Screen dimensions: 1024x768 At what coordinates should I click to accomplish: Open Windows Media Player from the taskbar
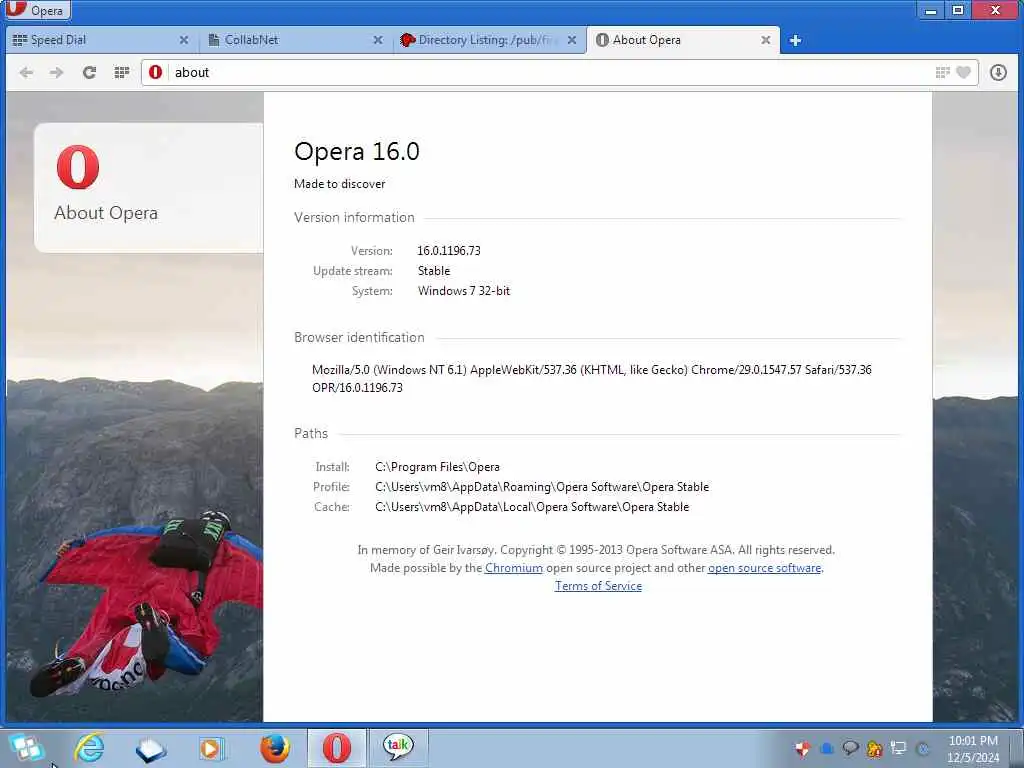[211, 748]
